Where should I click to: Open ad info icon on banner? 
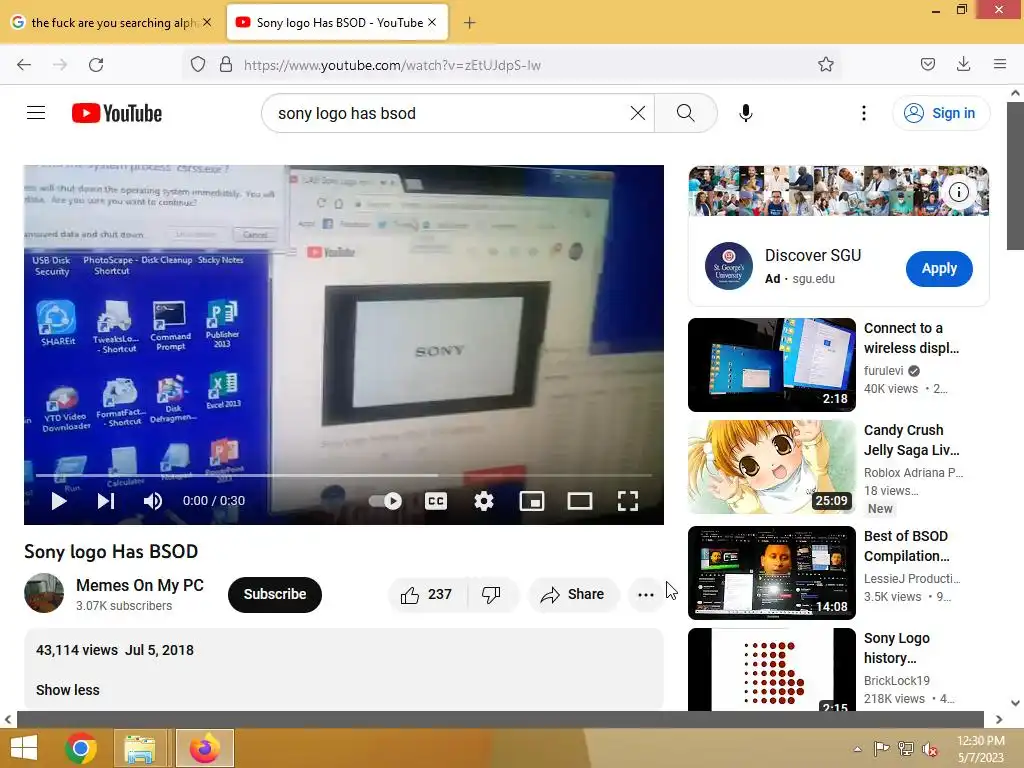coord(958,192)
